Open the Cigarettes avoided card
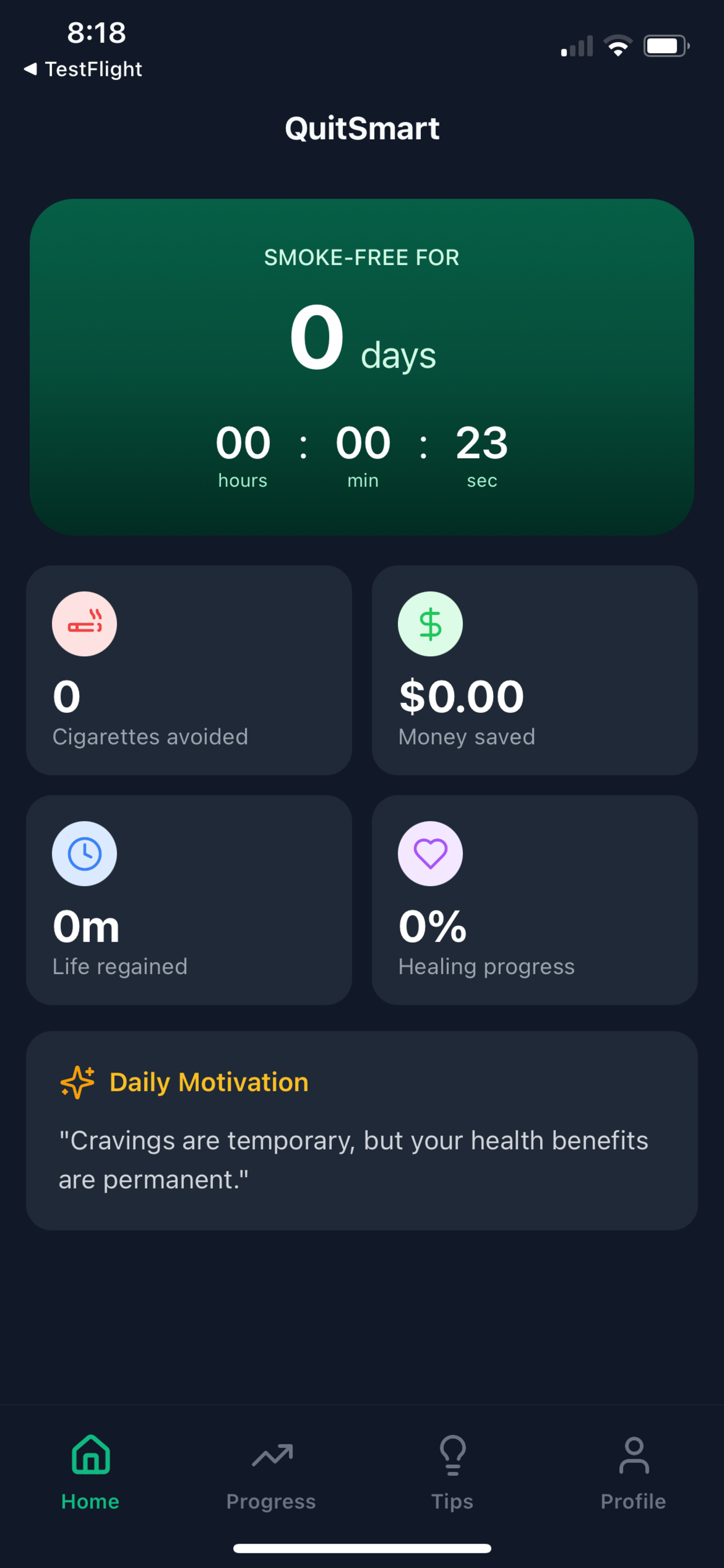 point(189,670)
